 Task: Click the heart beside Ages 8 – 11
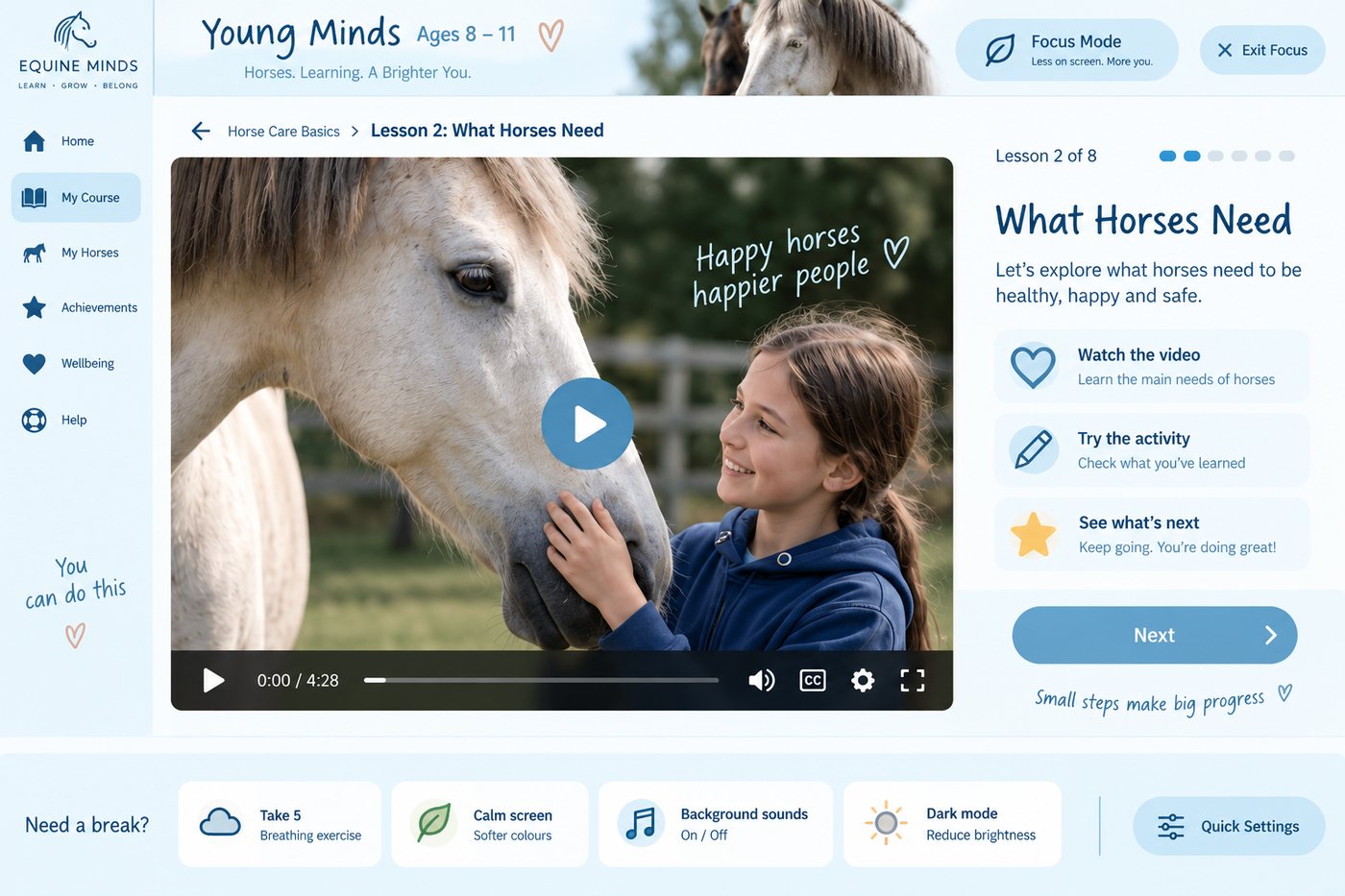pyautogui.click(x=550, y=36)
